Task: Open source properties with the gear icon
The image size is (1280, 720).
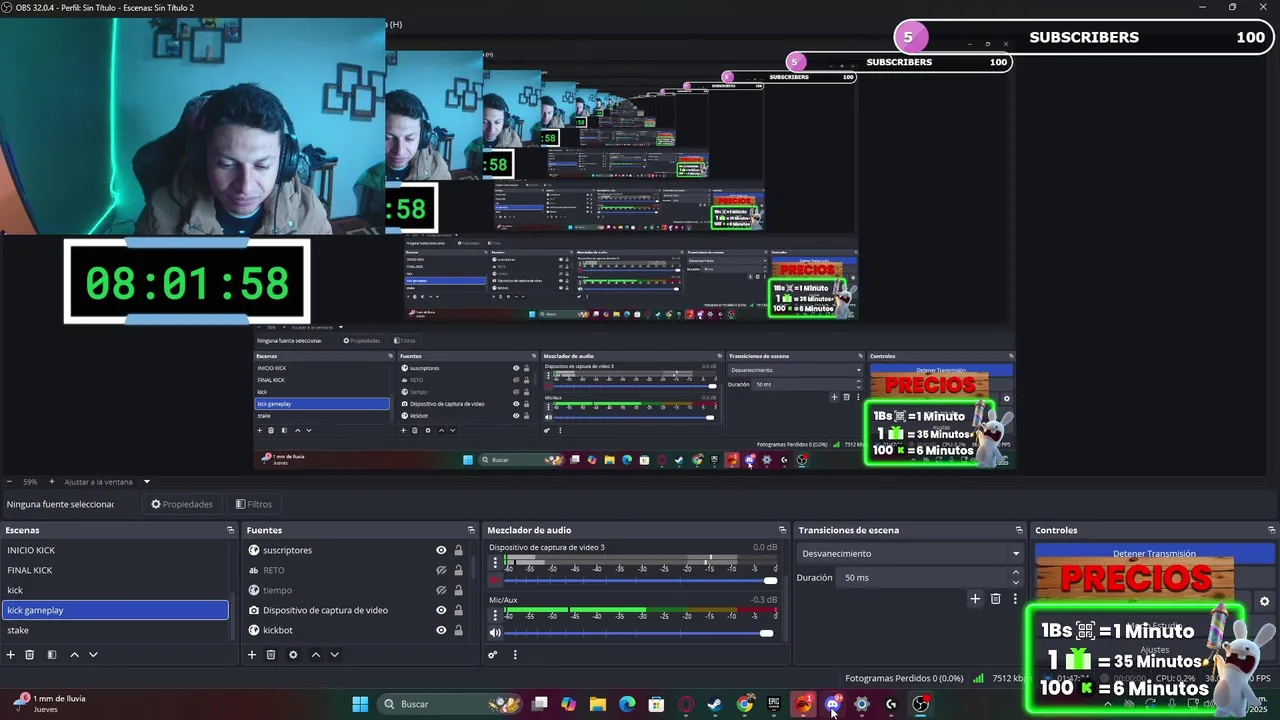Action: [x=293, y=655]
